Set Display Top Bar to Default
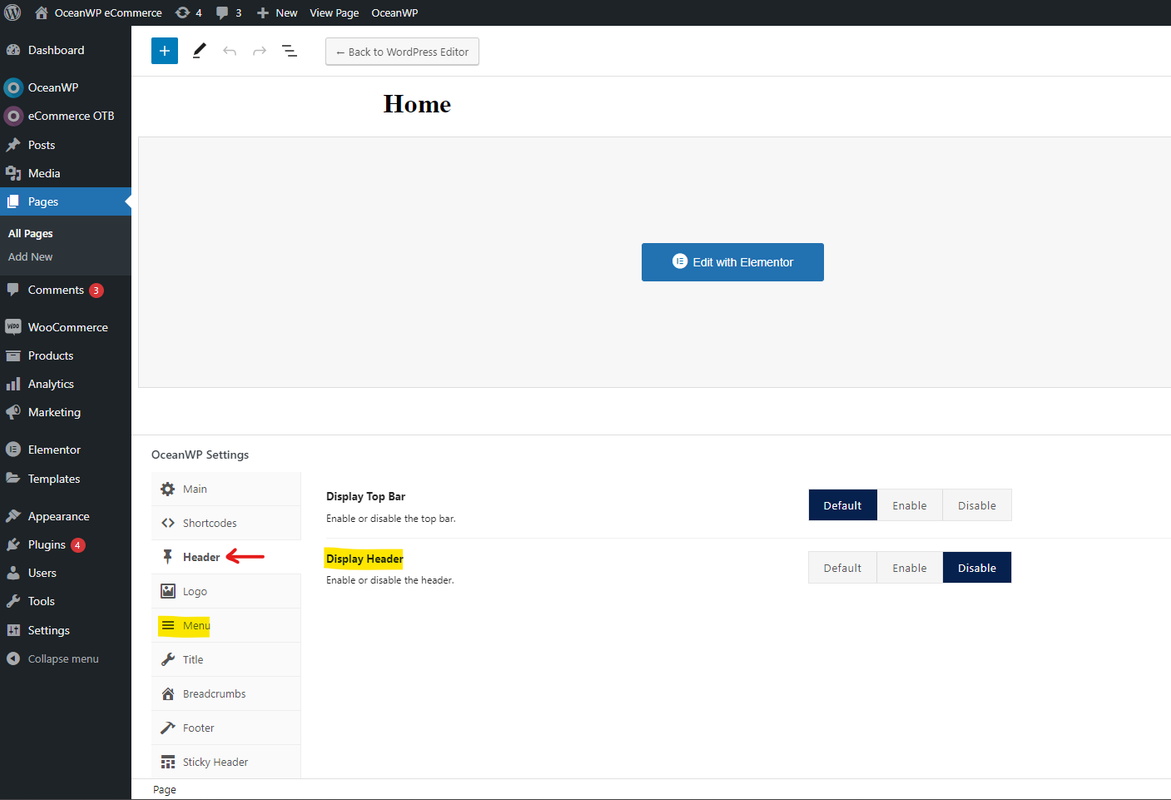Screen dimensions: 1171x800 coord(842,506)
